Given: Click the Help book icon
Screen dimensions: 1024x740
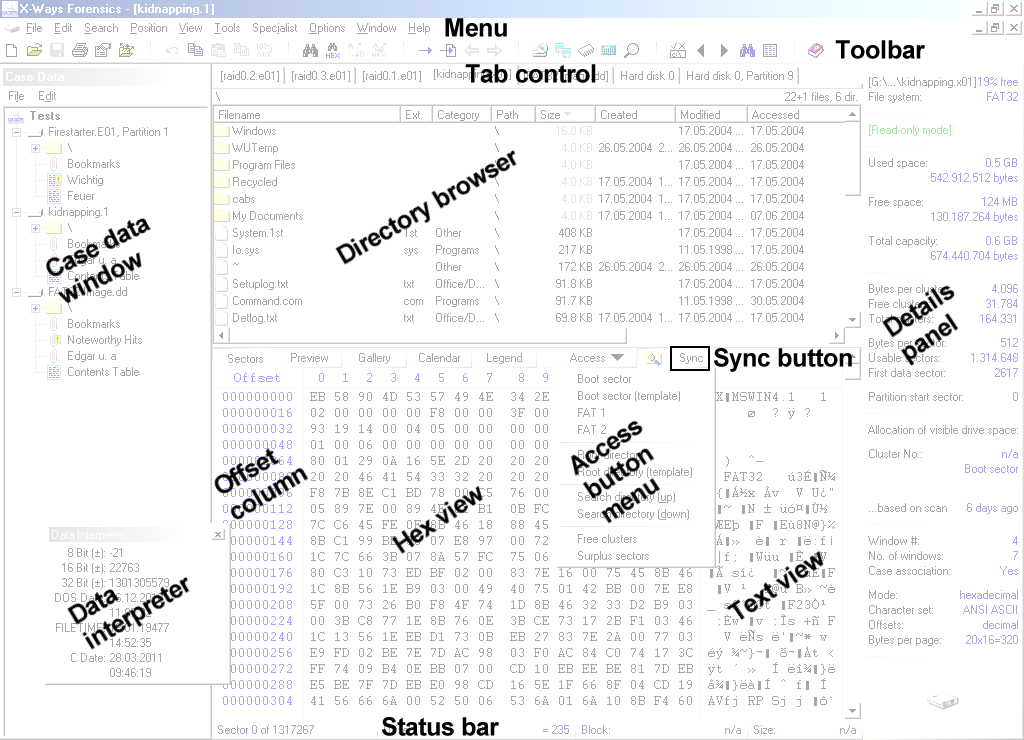Looking at the screenshot, I should point(816,50).
